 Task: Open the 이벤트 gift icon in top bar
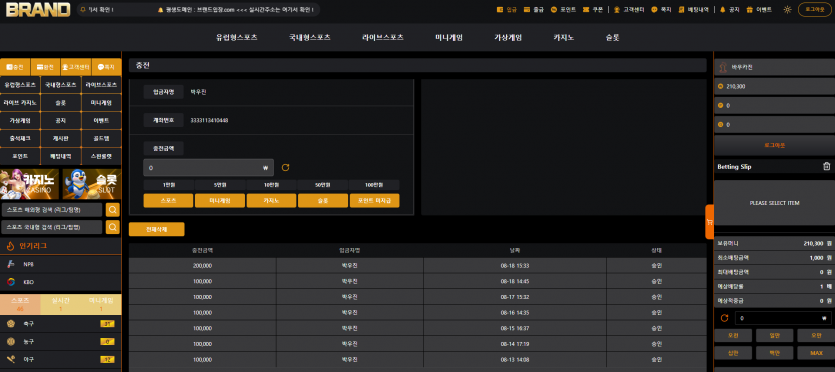(749, 10)
